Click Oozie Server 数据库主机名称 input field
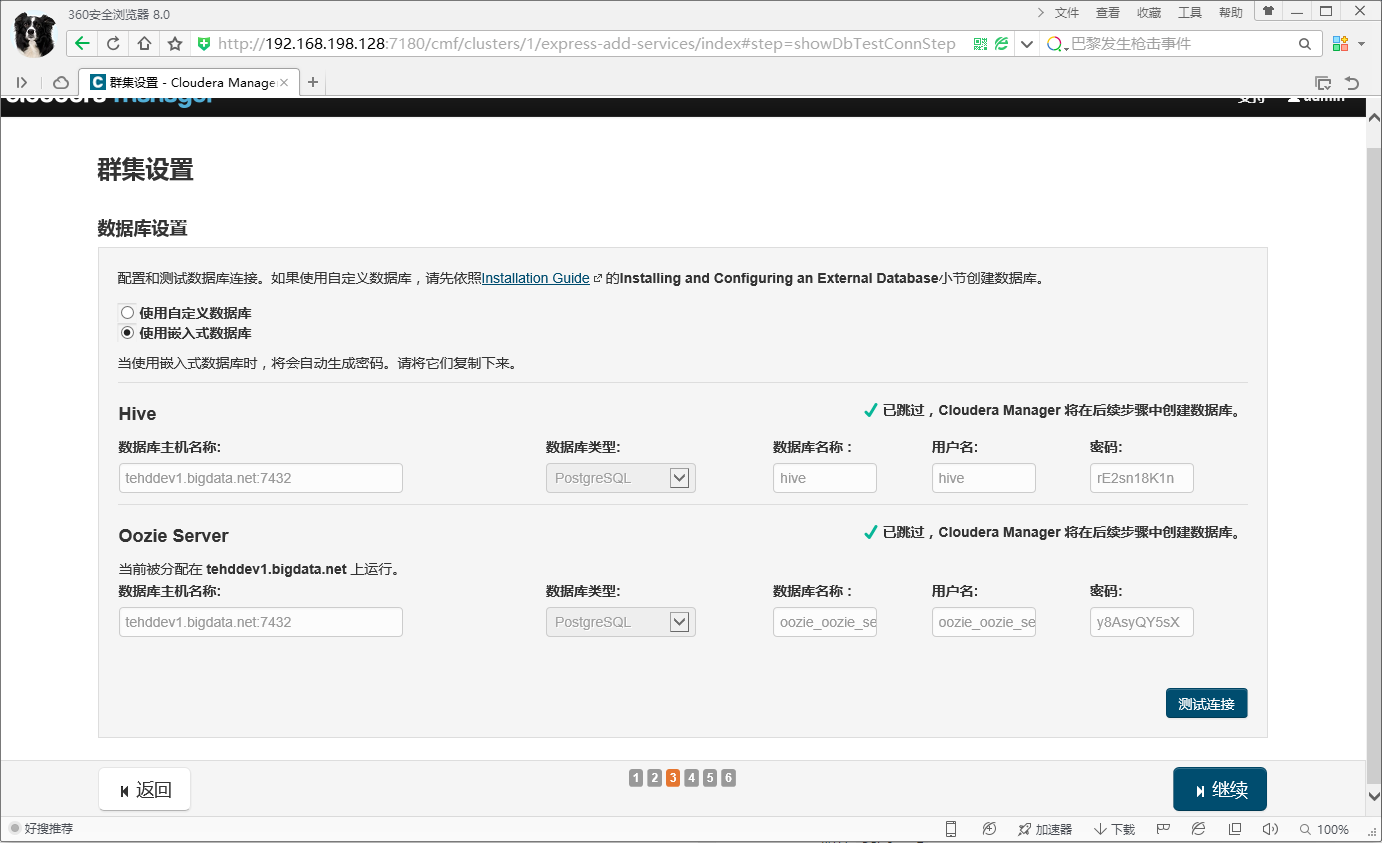Screen dimensions: 1382x843 tap(261, 622)
